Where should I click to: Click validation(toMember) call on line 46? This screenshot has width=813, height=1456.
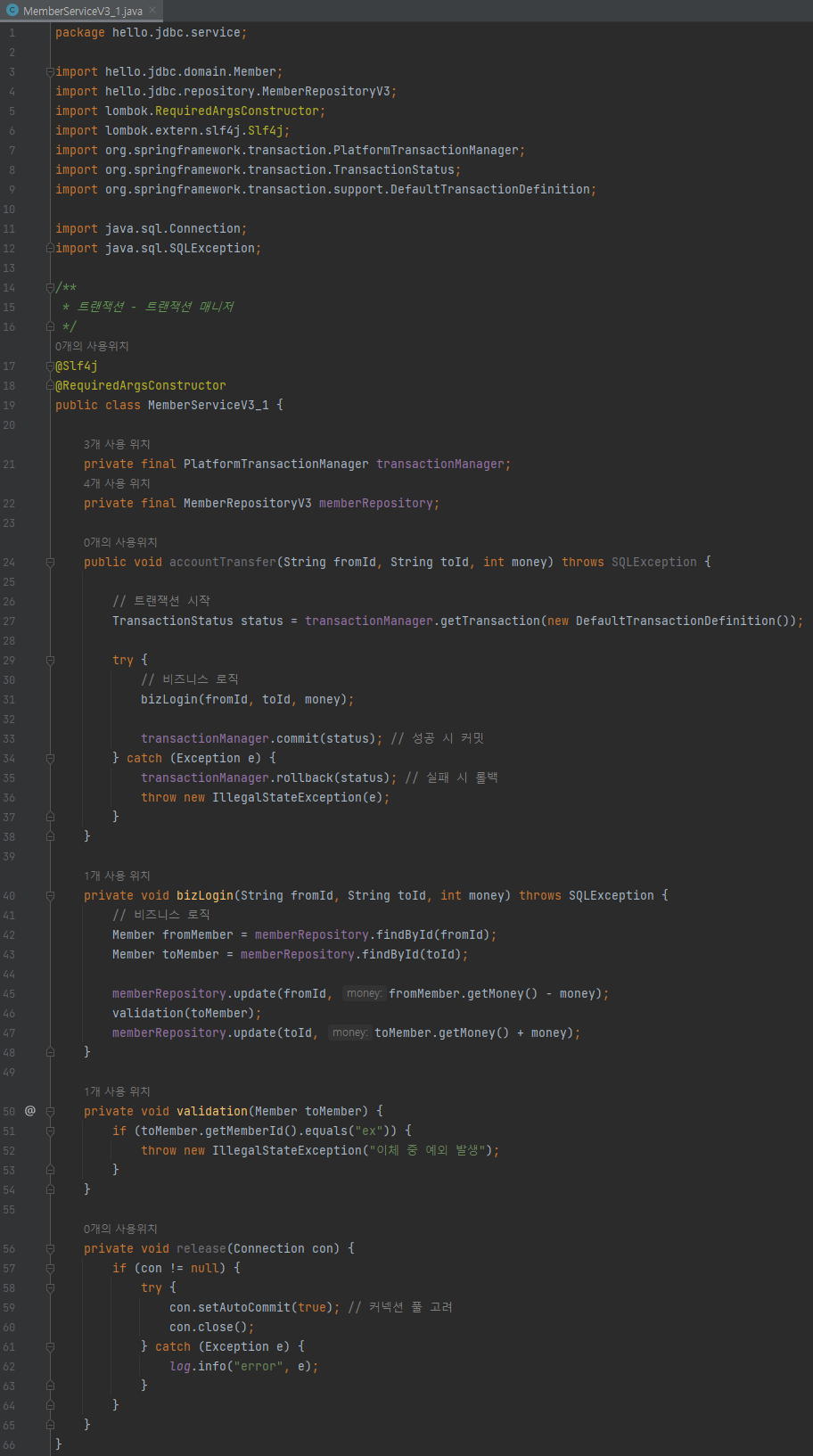pyautogui.click(x=184, y=1013)
